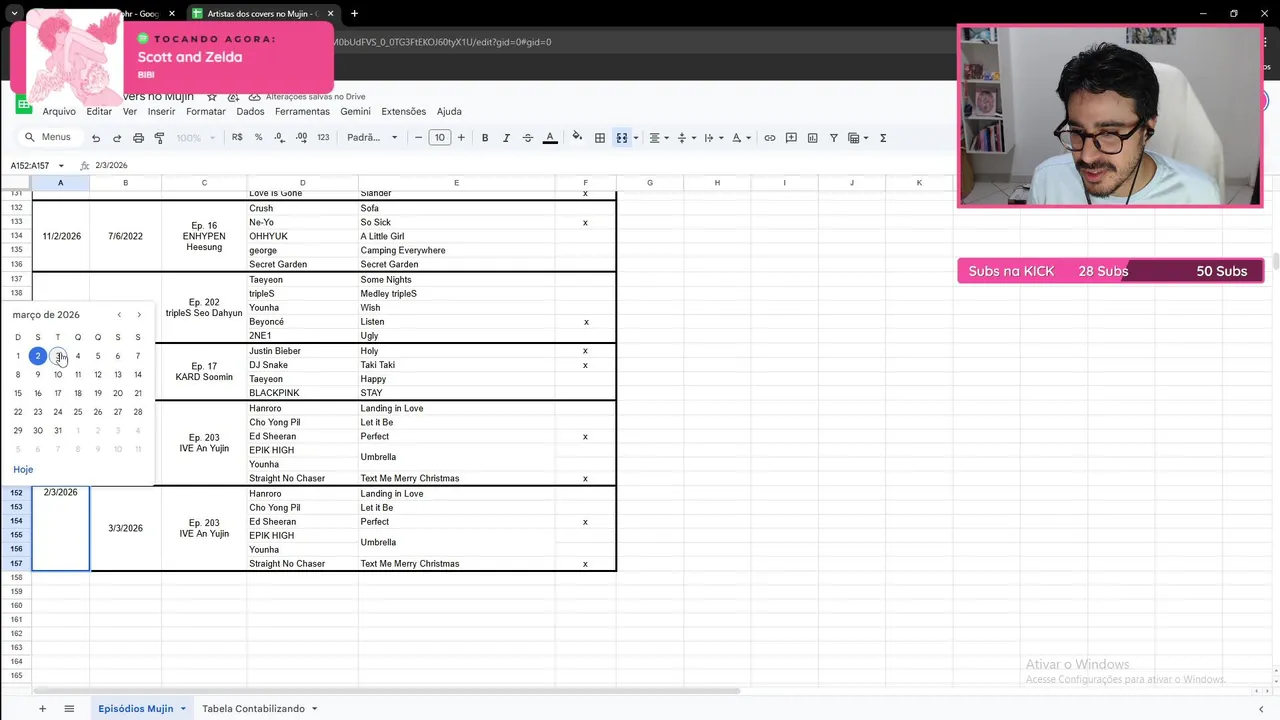Toggle italic formatting
Screen dimensions: 1280x720
pyautogui.click(x=506, y=138)
